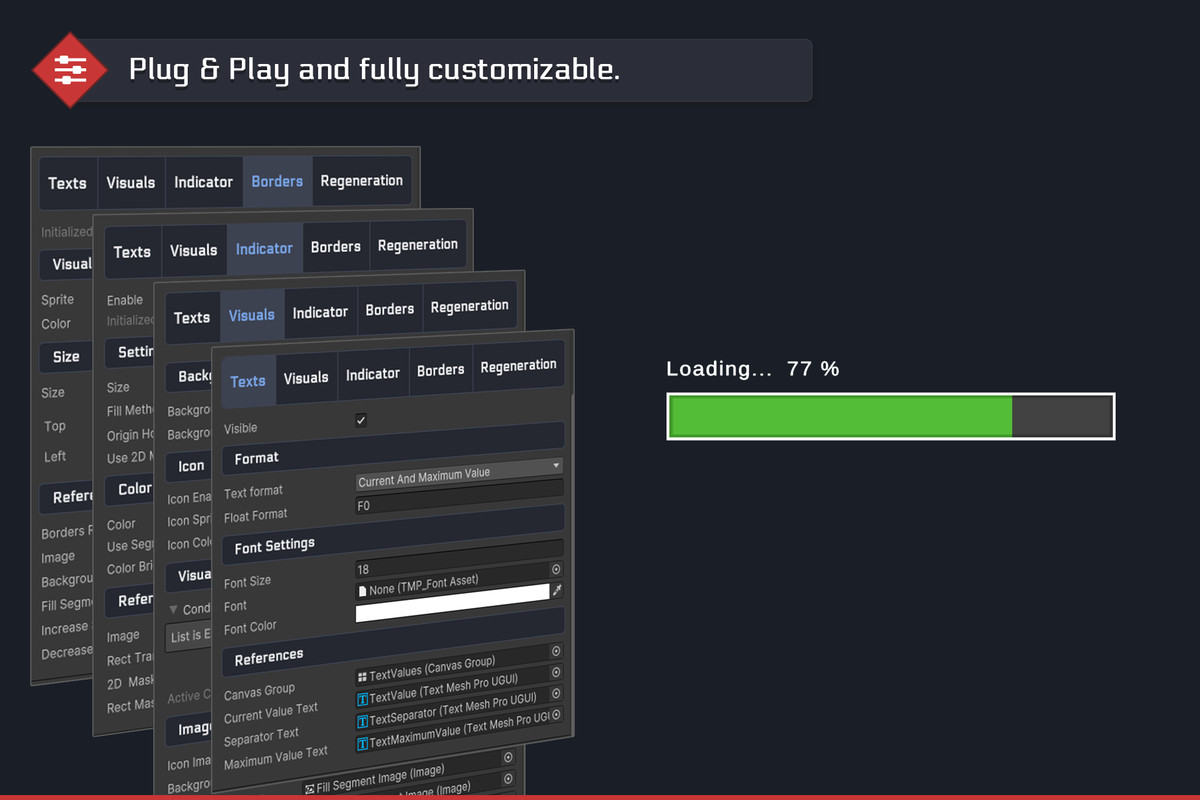
Task: Select the highlighted Borders tab in the rearmost panel
Action: click(x=277, y=181)
